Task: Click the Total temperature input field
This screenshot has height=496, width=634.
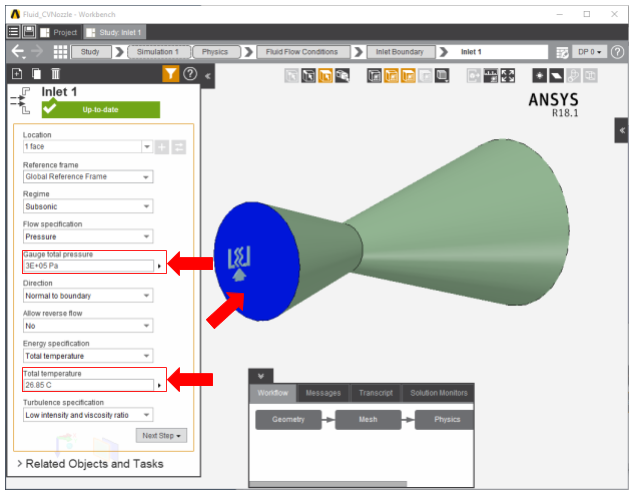Action: pyautogui.click(x=89, y=385)
